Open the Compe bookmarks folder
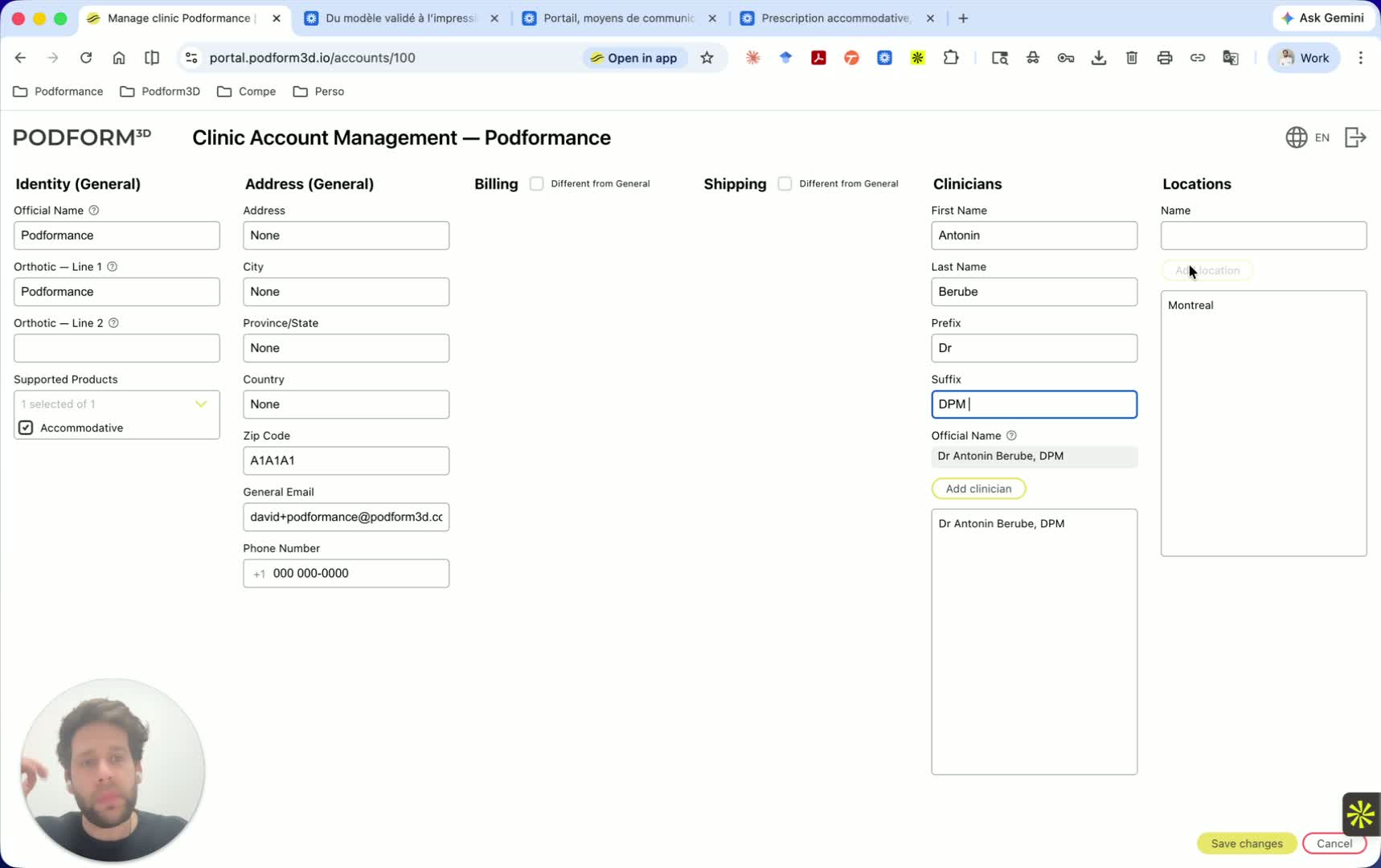 (x=247, y=92)
